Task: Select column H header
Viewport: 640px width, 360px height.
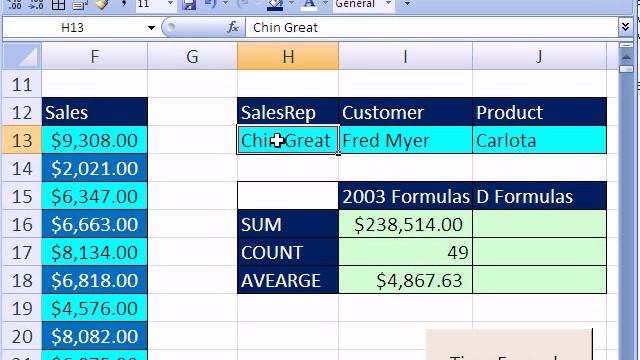Action: 288,56
